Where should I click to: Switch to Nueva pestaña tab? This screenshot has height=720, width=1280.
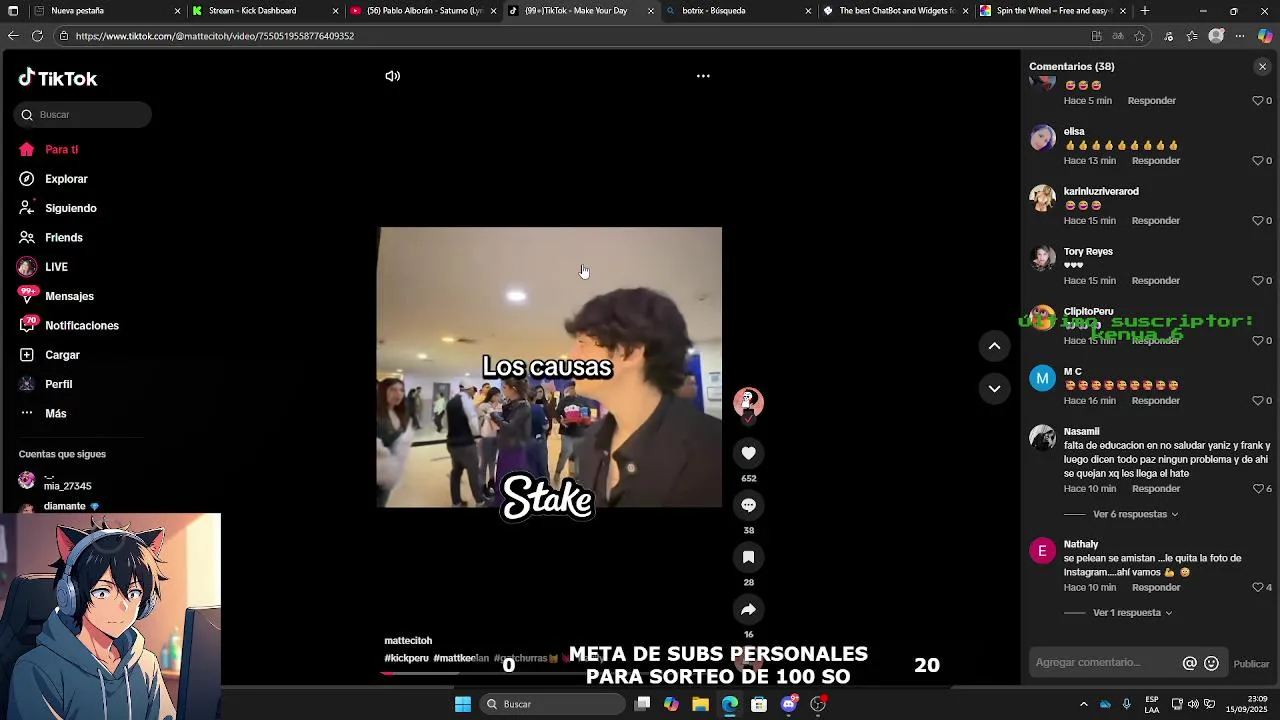[x=107, y=11]
